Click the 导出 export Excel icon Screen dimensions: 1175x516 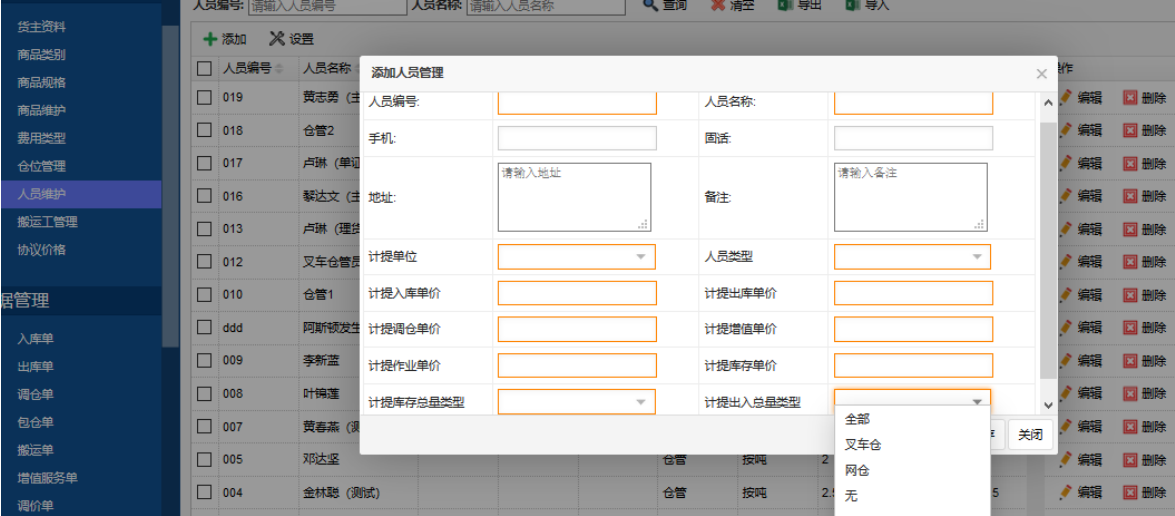click(786, 5)
